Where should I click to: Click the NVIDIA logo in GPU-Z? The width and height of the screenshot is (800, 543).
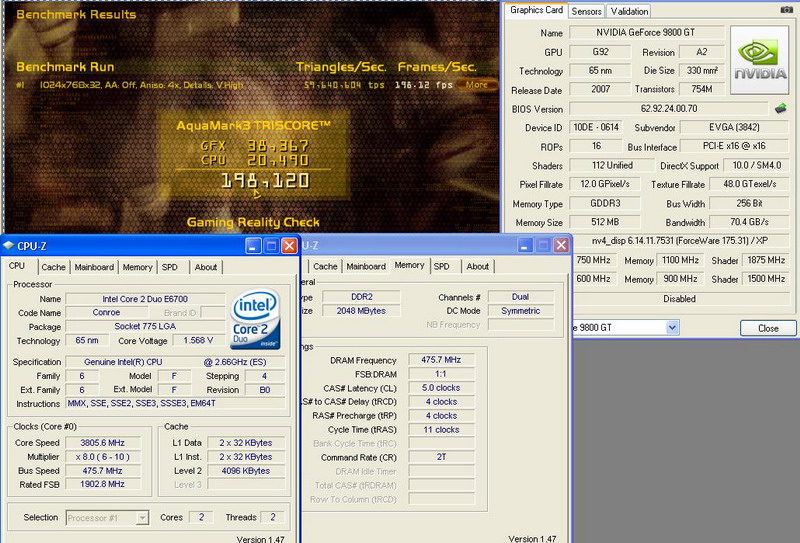coord(759,60)
